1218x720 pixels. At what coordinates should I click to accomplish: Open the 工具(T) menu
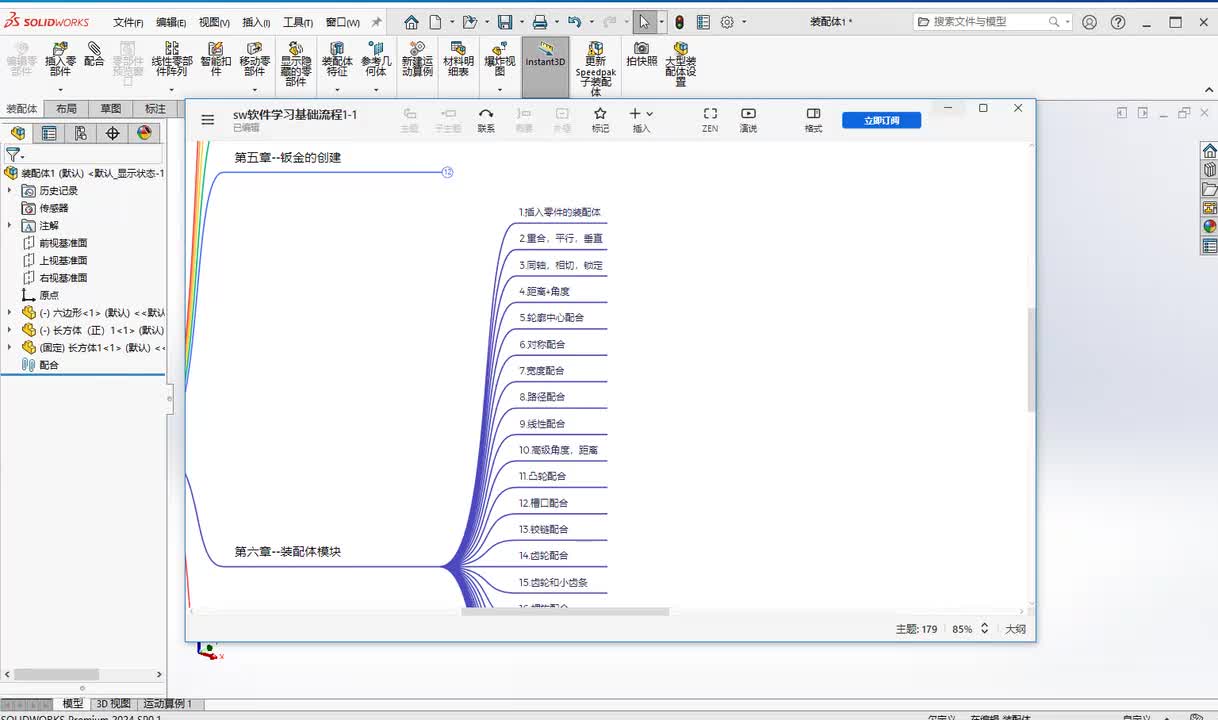click(x=297, y=22)
